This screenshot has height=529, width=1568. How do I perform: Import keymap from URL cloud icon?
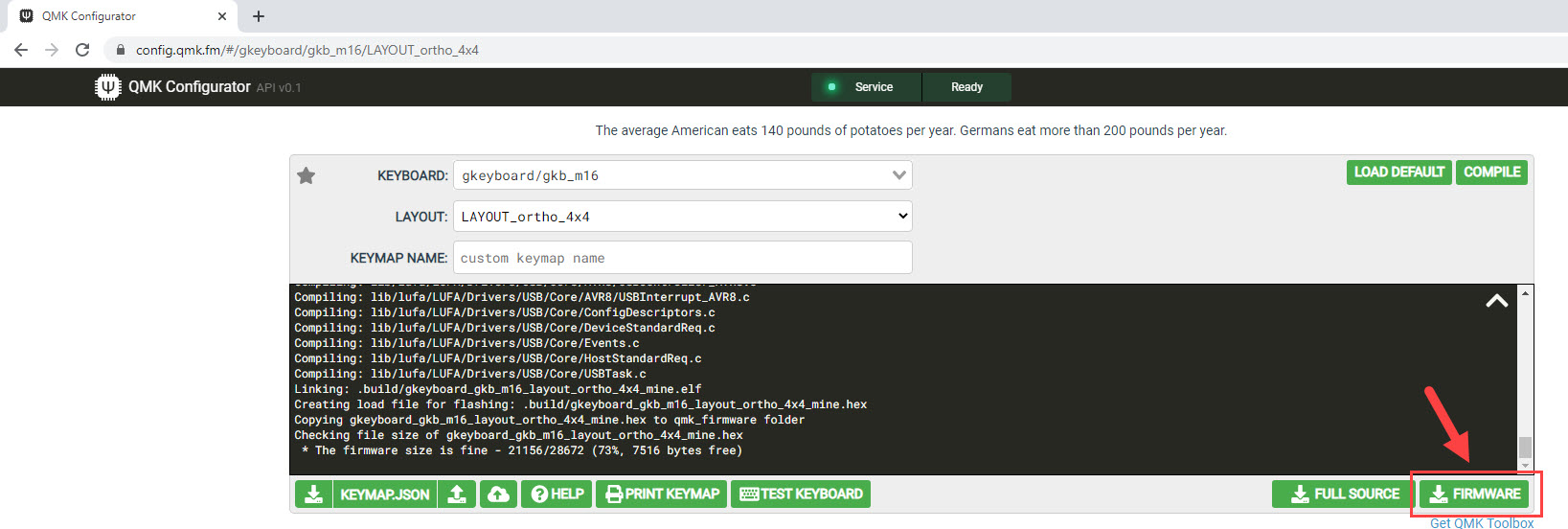point(498,494)
